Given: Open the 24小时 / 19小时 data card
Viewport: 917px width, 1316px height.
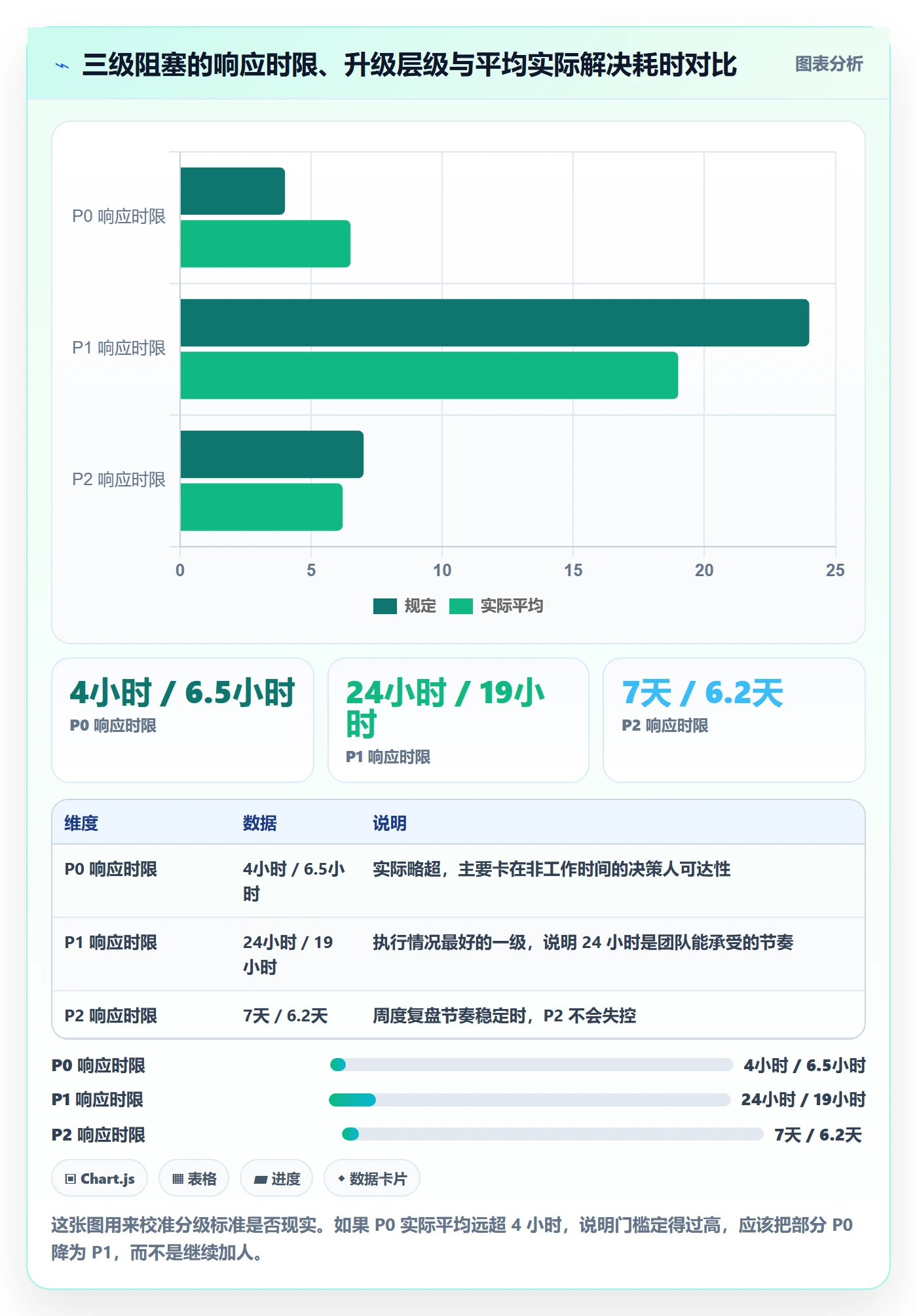Looking at the screenshot, I should tap(458, 720).
